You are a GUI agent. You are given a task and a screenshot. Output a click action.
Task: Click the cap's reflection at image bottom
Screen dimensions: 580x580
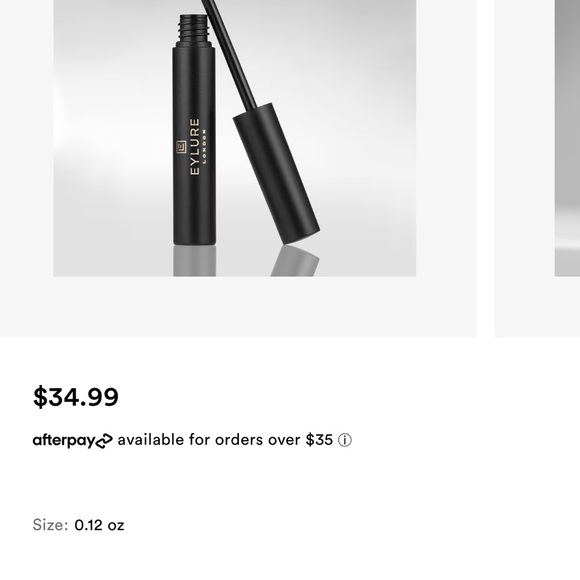point(295,260)
